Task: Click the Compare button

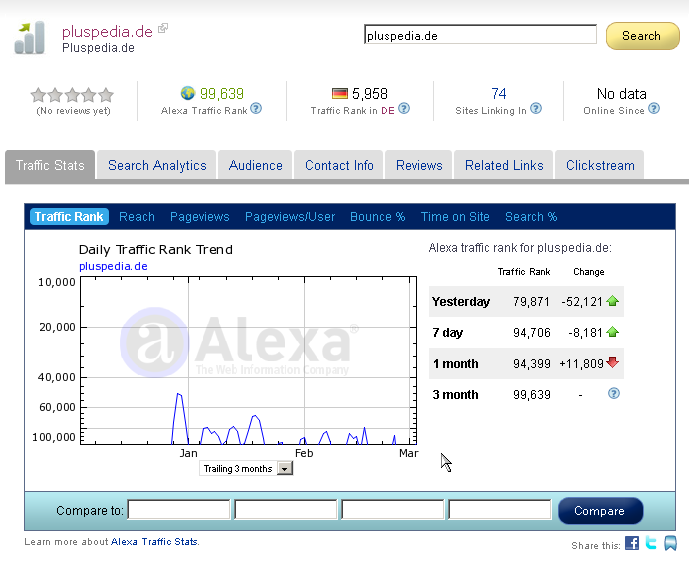Action: pos(600,511)
